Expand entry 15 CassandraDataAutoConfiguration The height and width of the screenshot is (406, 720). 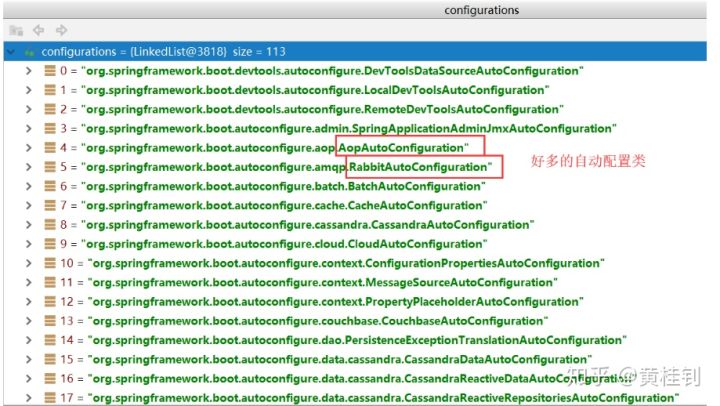pos(29,360)
